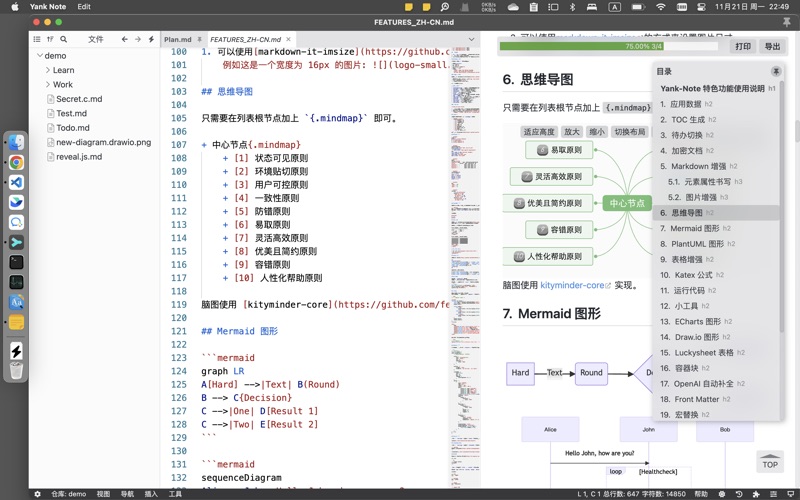Screen dimensions: 800x500
Task: Open settings gear in status bar
Action: [38, 494]
